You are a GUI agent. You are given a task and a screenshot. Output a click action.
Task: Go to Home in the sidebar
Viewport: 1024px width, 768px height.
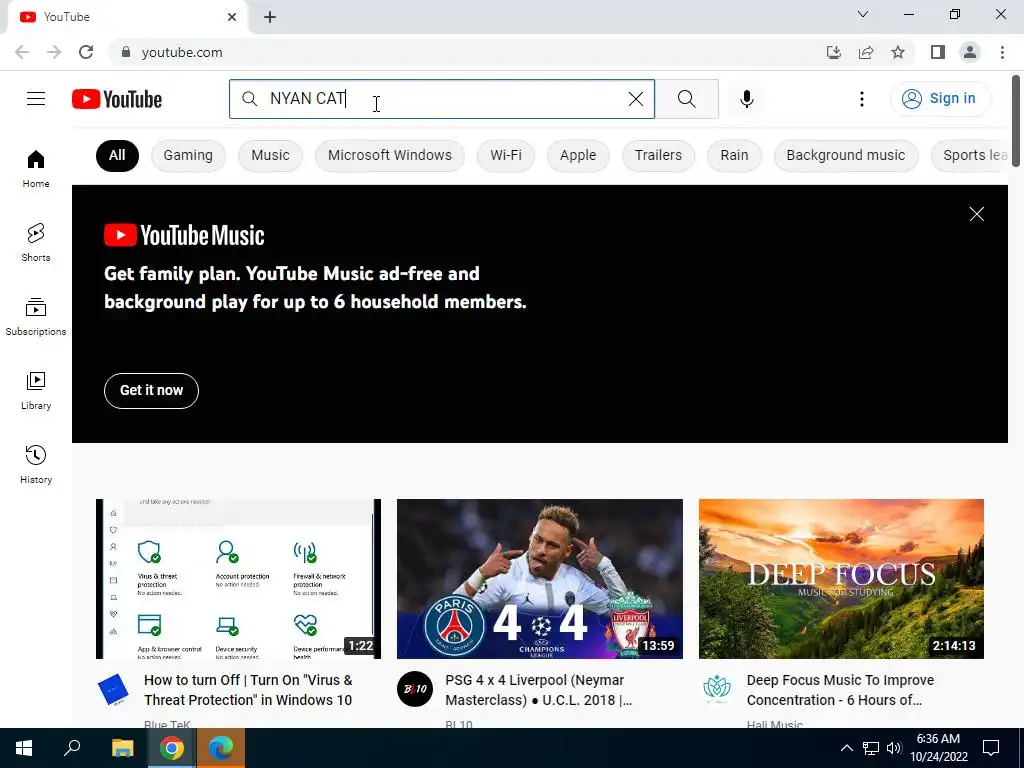tap(36, 169)
